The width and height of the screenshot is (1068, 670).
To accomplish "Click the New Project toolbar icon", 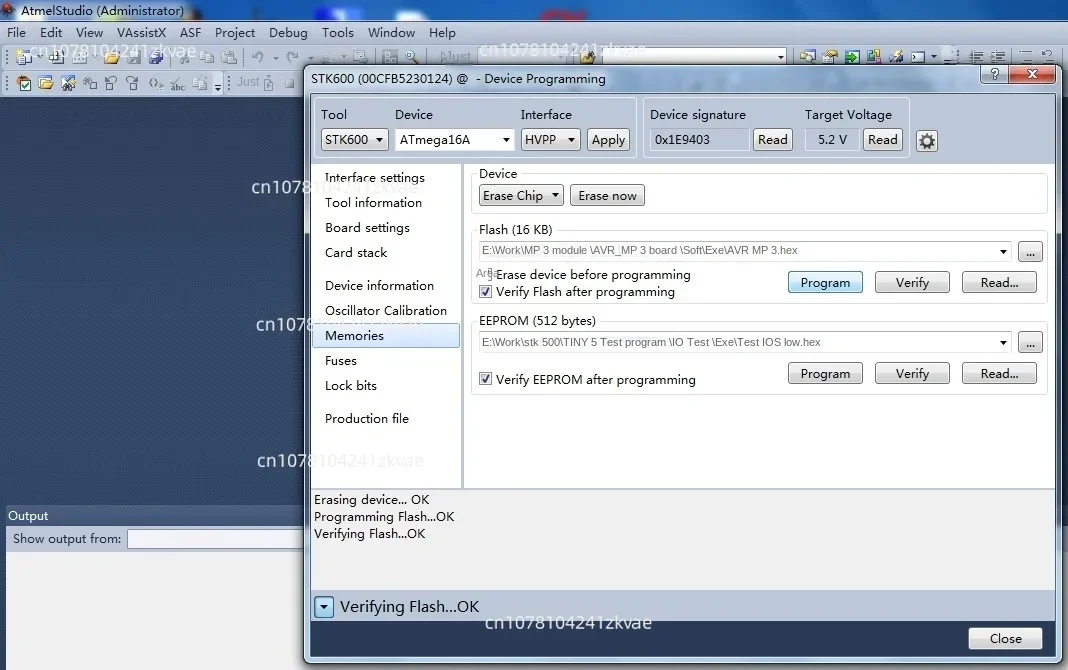I will click(24, 57).
